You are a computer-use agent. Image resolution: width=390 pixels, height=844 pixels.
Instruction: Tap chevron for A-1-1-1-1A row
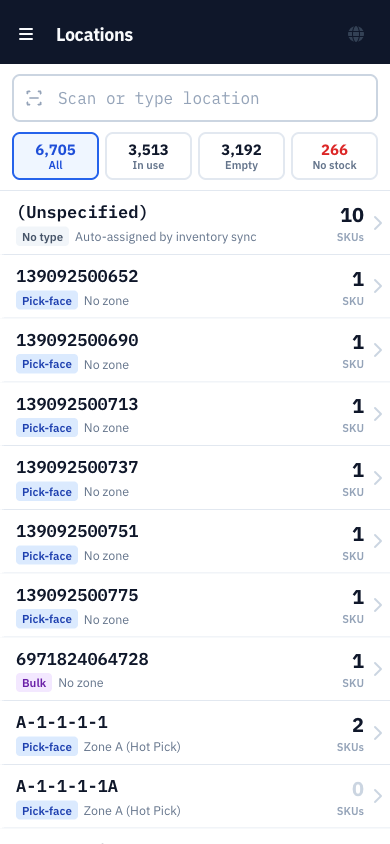click(x=378, y=796)
